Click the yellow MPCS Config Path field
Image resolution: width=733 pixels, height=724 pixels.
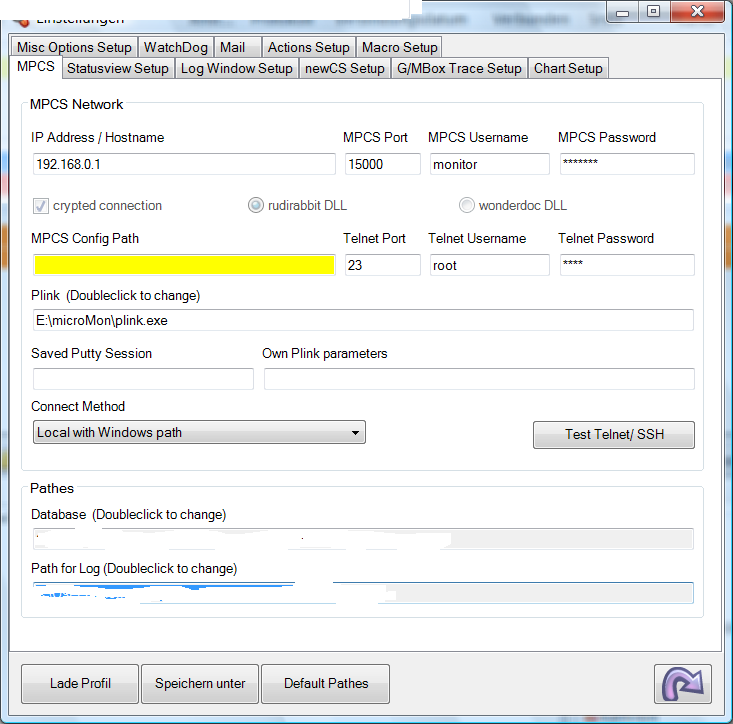pyautogui.click(x=184, y=265)
